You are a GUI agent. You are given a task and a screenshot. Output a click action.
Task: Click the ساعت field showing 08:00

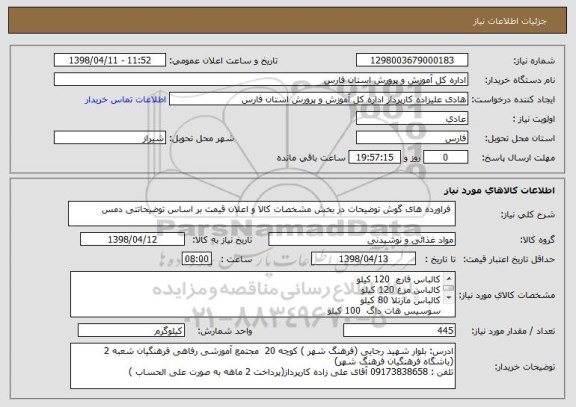click(197, 259)
